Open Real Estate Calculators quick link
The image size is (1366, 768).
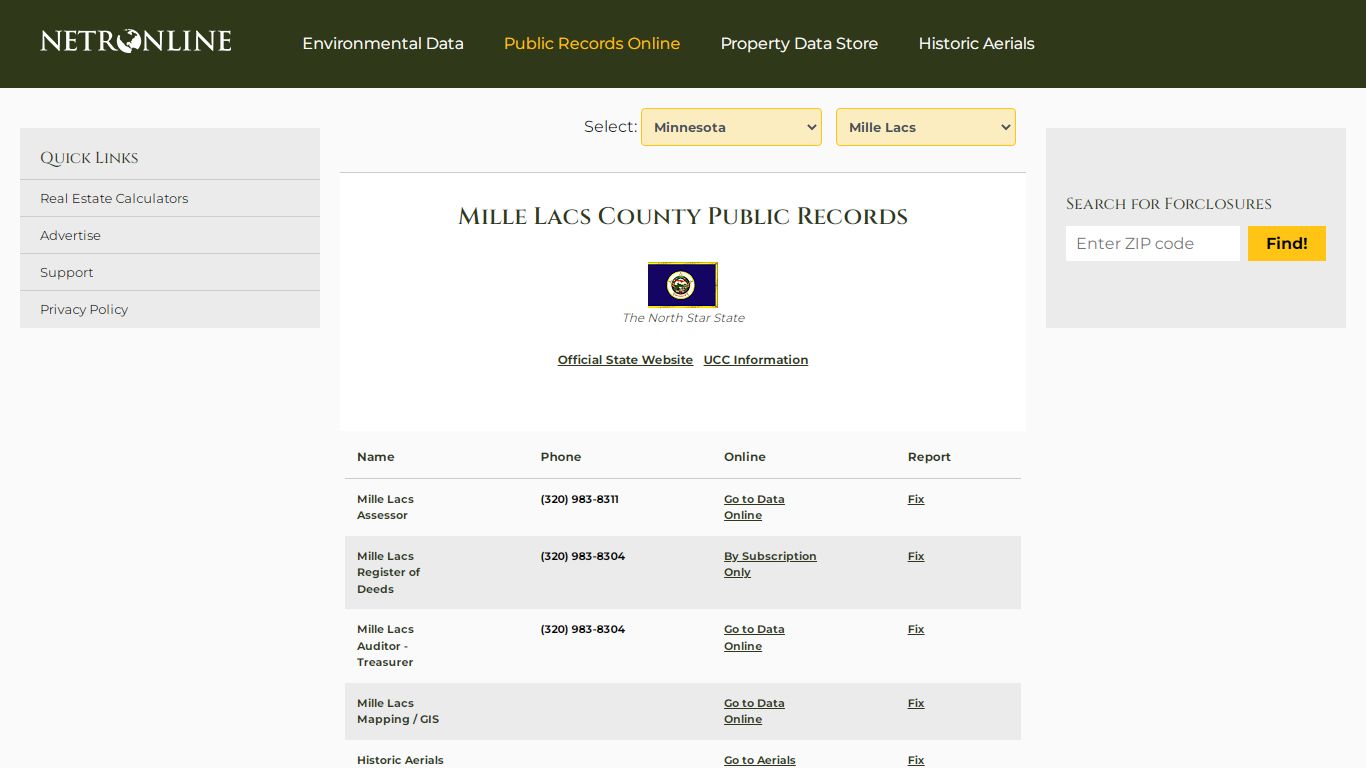pyautogui.click(x=114, y=198)
